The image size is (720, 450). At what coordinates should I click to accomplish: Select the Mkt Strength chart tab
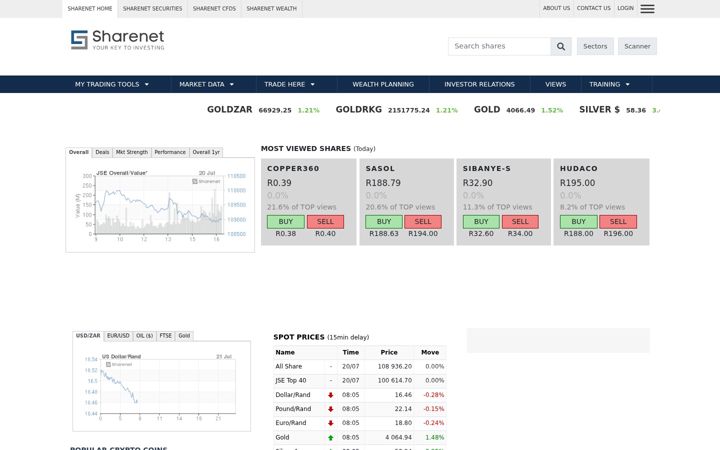tap(132, 152)
